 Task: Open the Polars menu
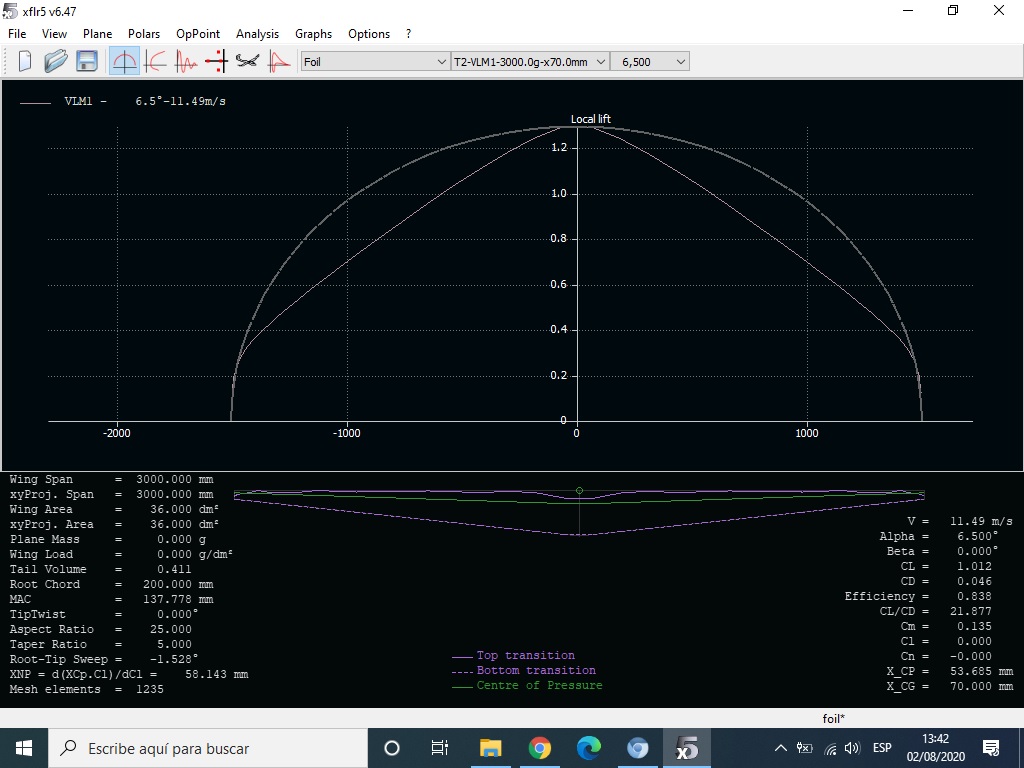144,34
